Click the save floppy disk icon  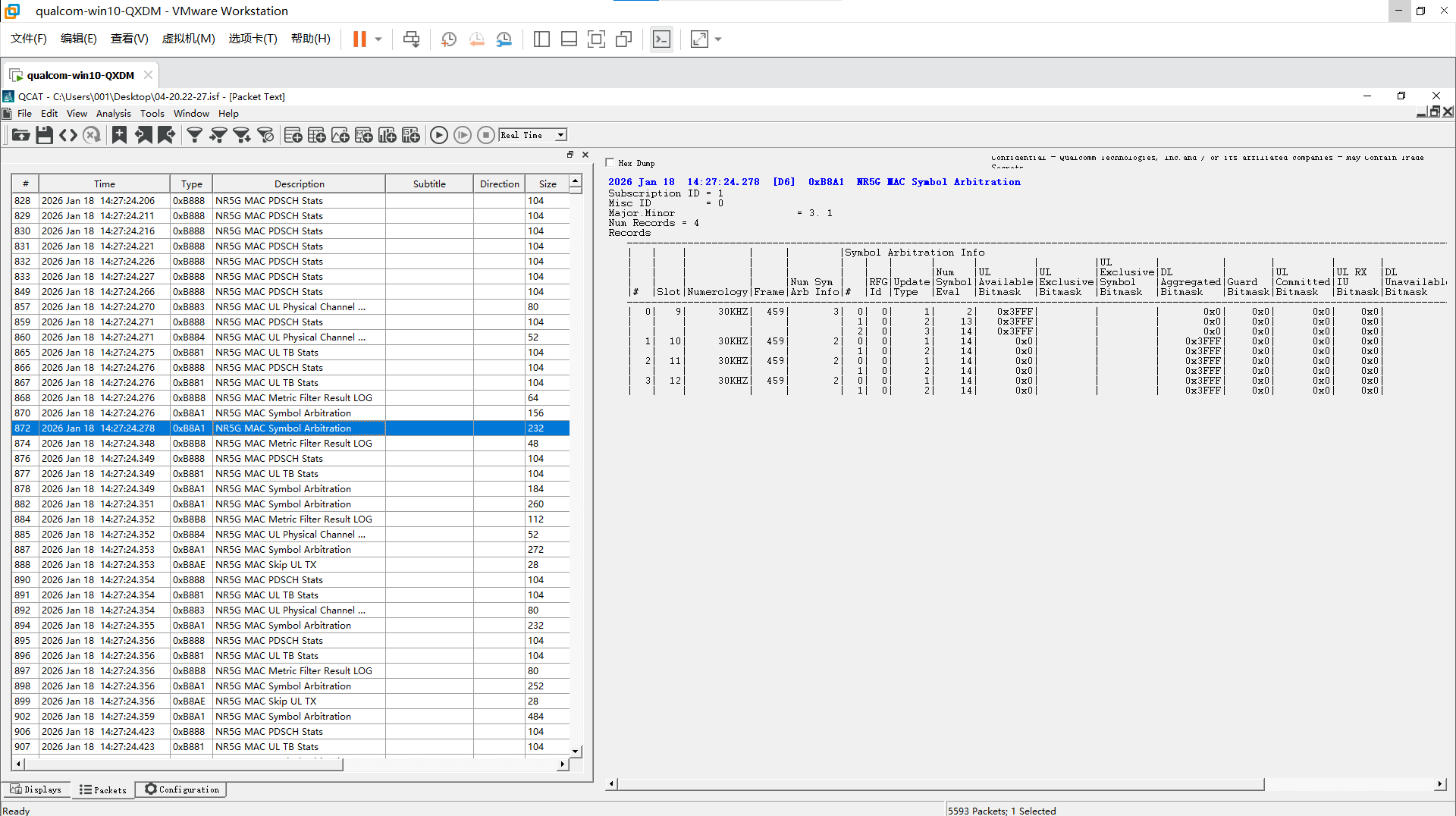45,135
